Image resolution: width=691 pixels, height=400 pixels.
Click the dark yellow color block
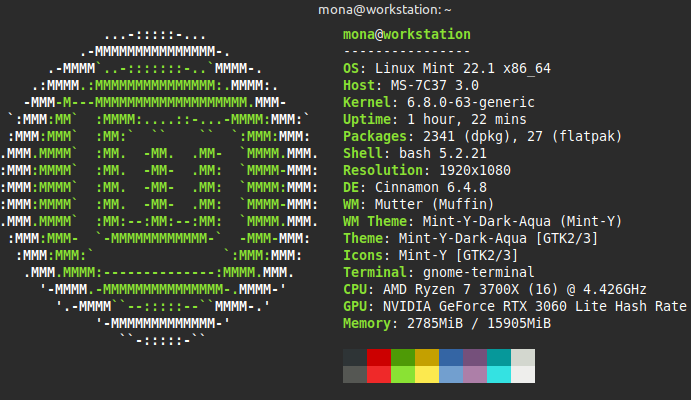click(x=427, y=358)
